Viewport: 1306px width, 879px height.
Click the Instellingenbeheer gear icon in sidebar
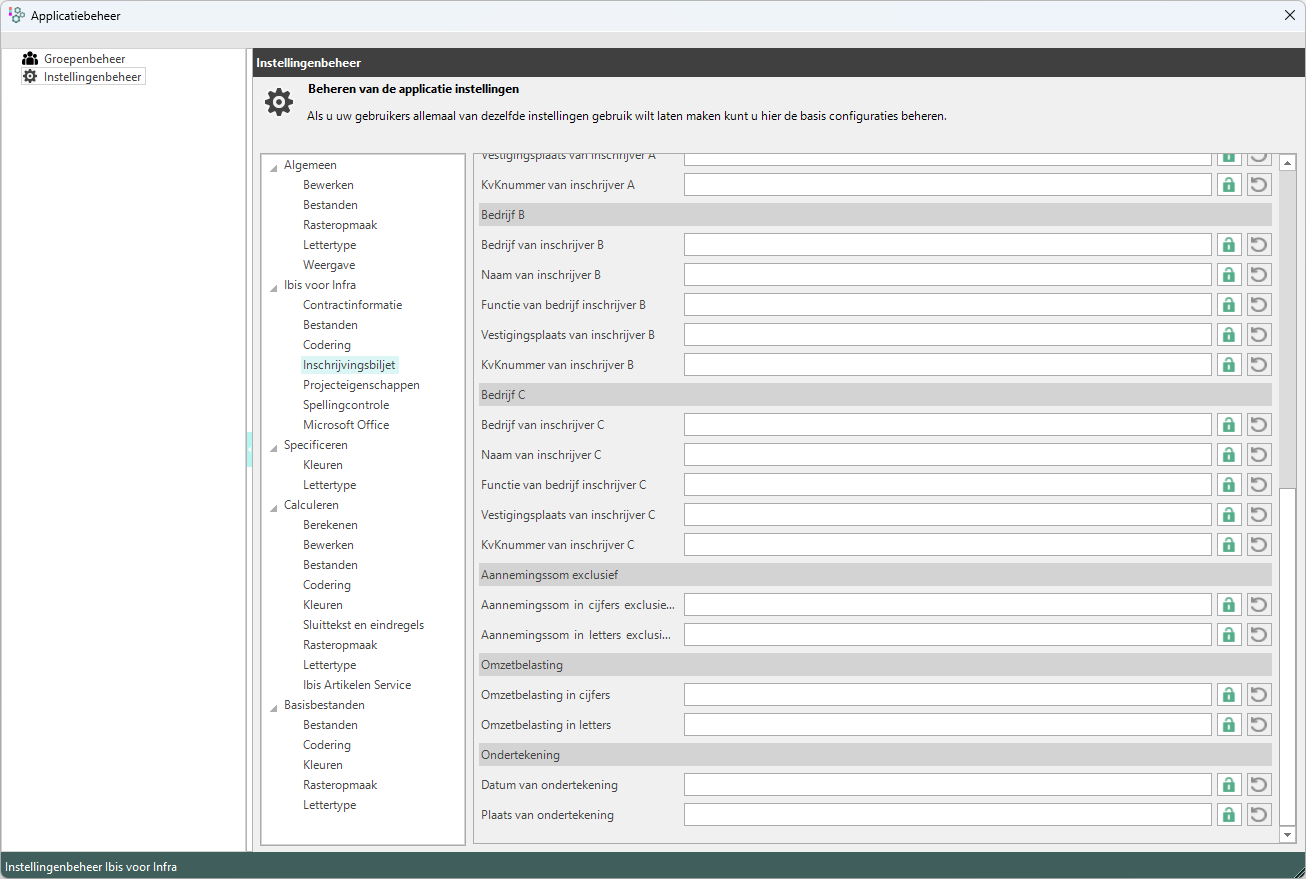point(30,76)
